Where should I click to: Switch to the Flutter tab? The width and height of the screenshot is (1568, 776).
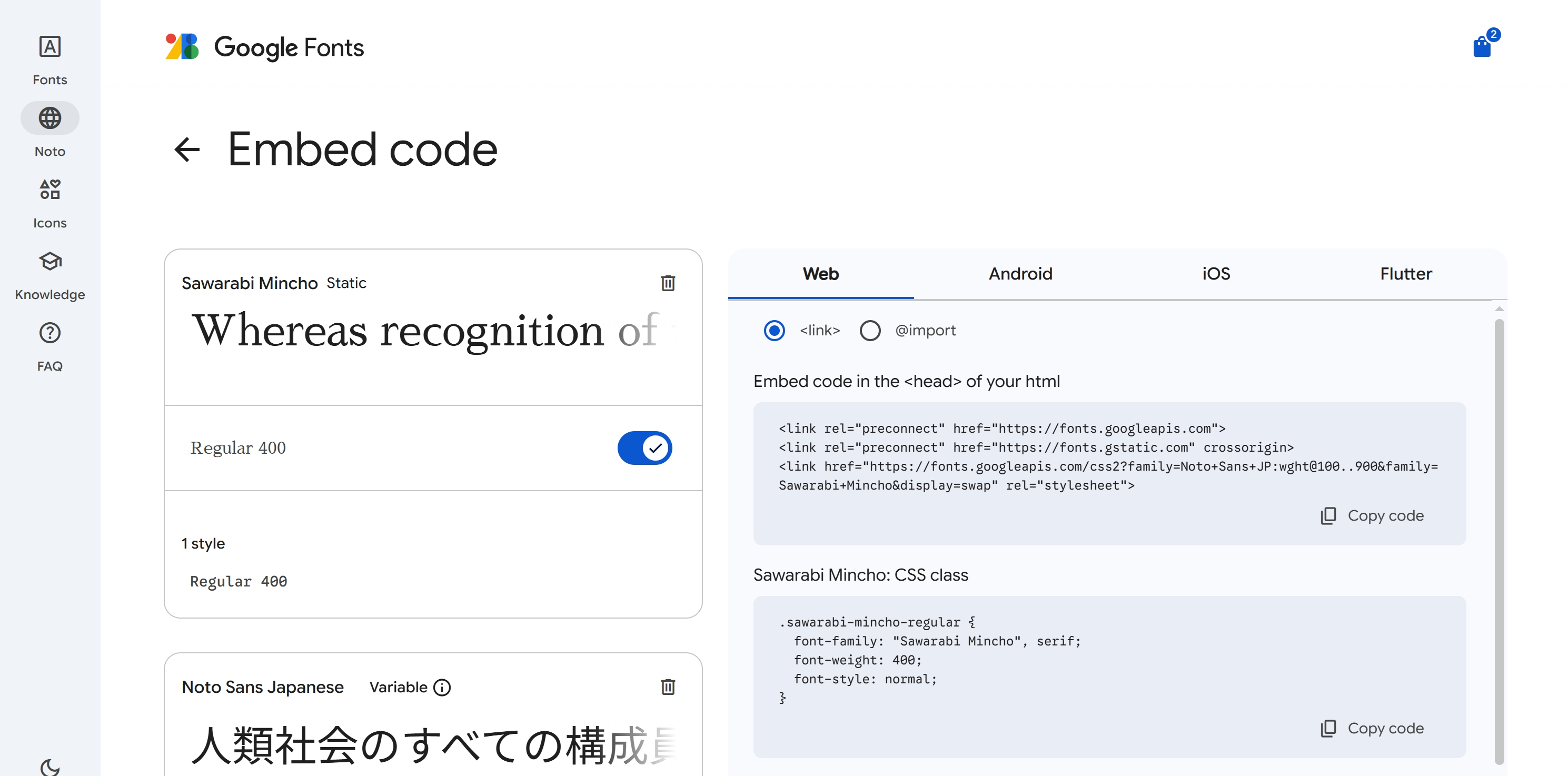coord(1405,274)
